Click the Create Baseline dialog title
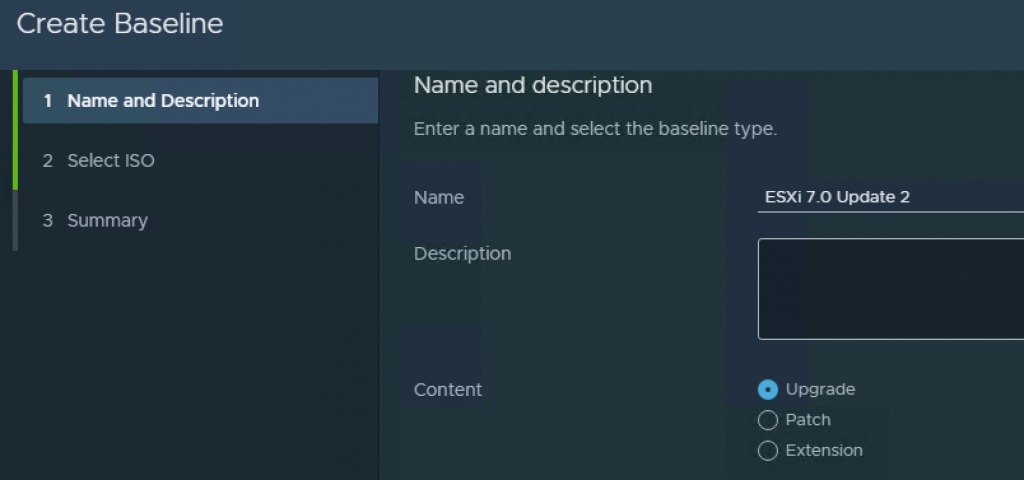Viewport: 1024px width, 480px height. pos(120,24)
